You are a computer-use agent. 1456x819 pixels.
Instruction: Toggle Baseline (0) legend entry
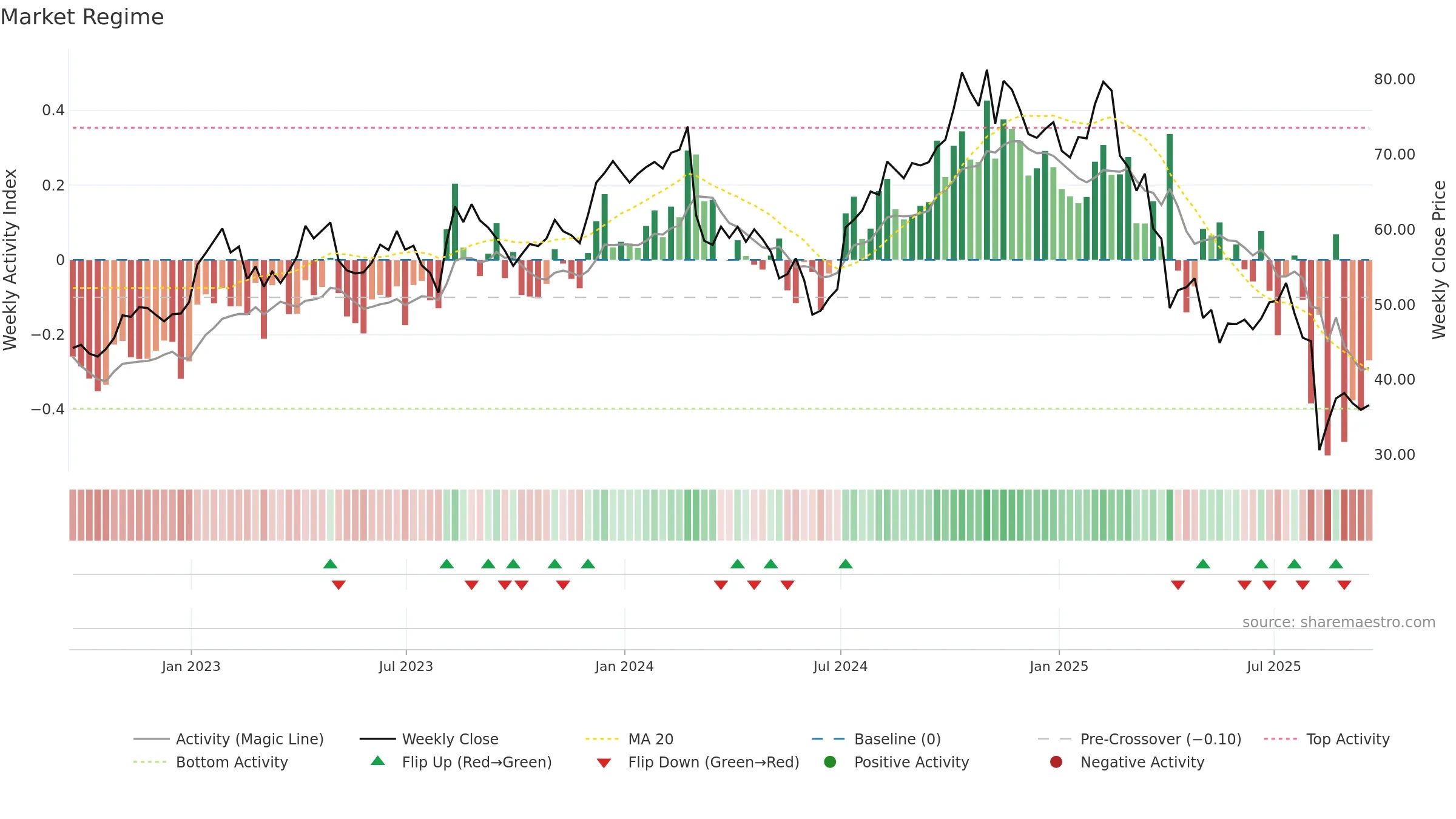[x=876, y=739]
